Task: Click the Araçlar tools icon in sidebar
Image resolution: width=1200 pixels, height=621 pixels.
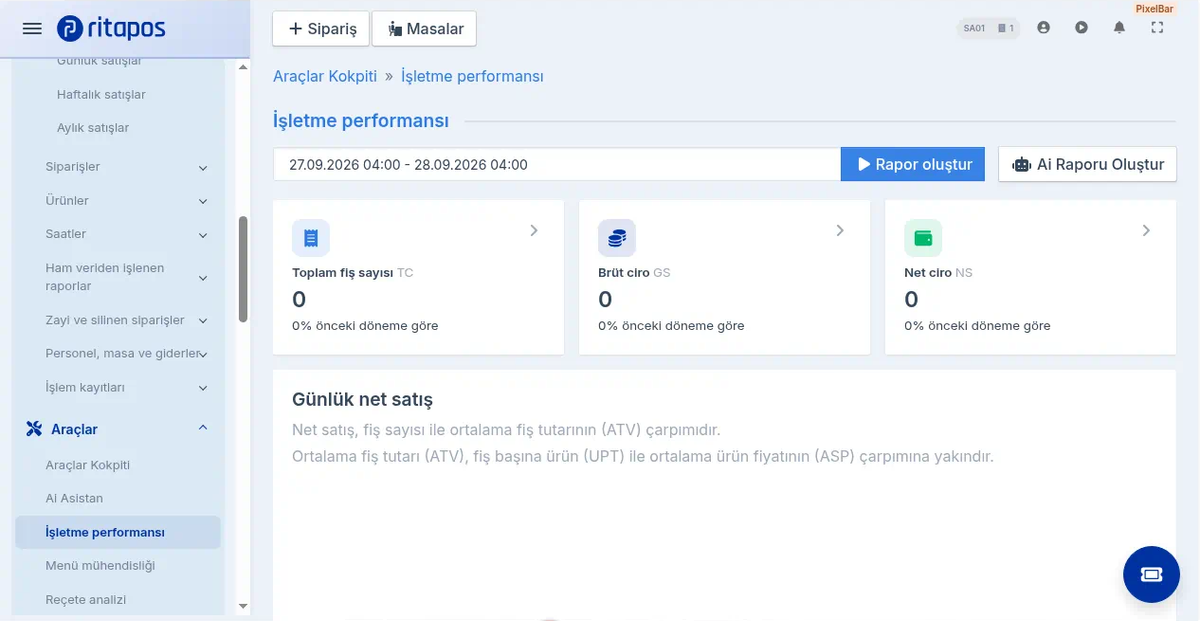Action: 34,429
